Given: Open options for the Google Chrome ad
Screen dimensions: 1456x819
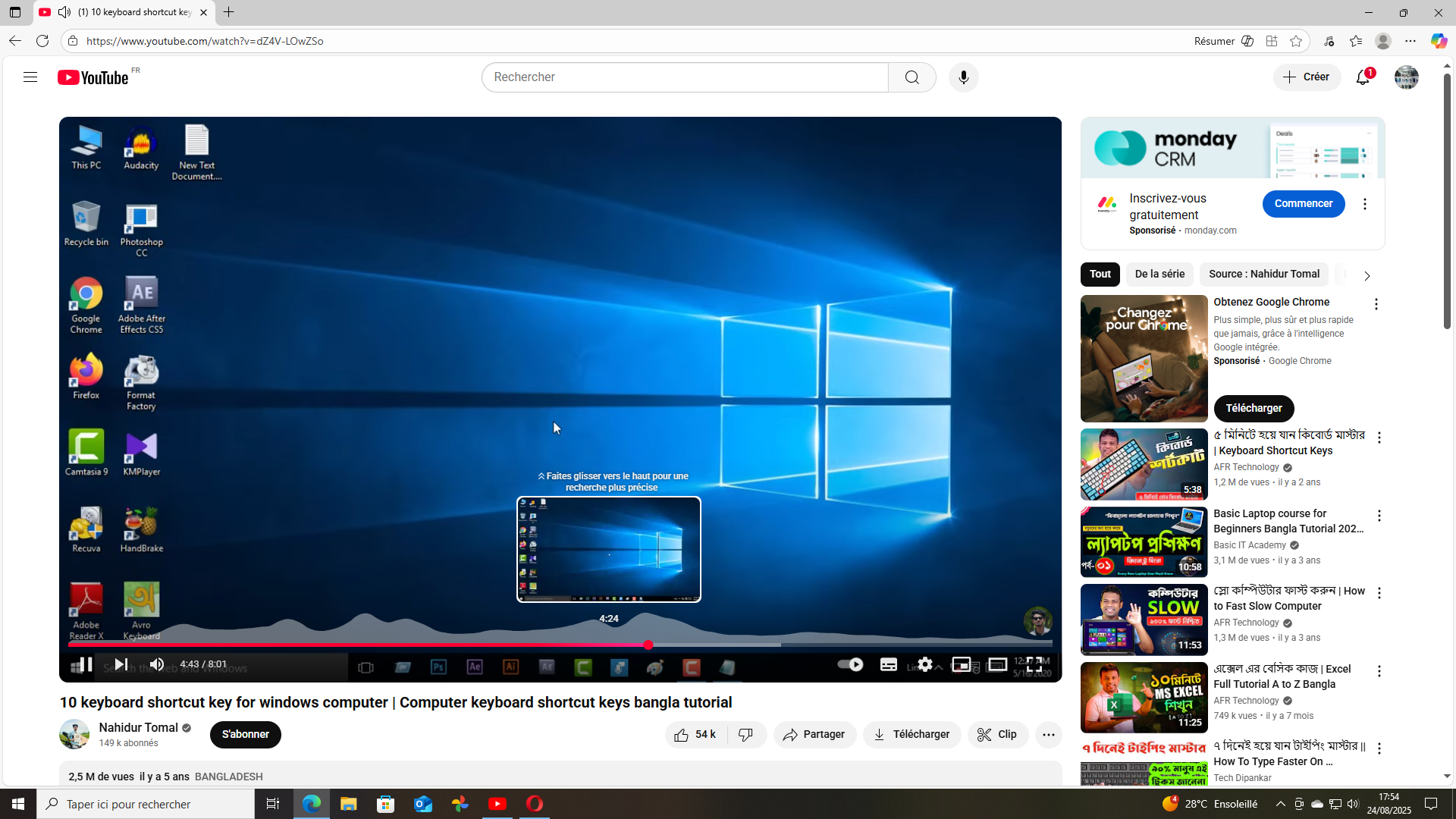Looking at the screenshot, I should click(1376, 304).
